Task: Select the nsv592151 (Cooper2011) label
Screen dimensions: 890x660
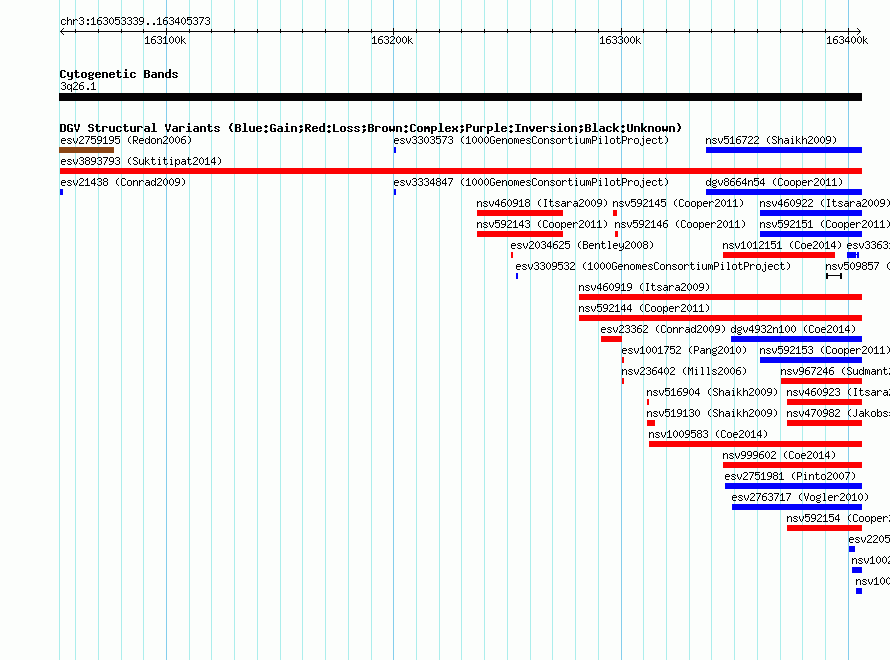Action: click(x=824, y=224)
